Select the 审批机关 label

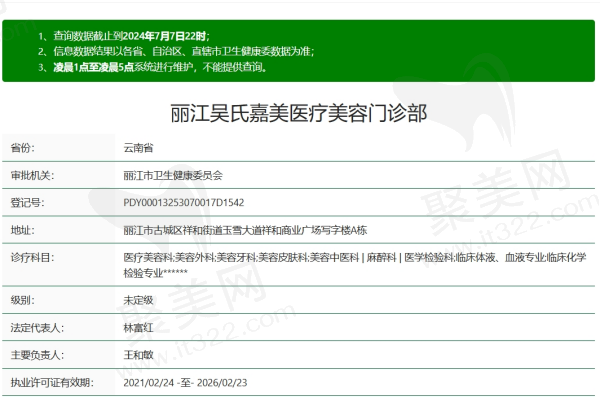tap(33, 176)
